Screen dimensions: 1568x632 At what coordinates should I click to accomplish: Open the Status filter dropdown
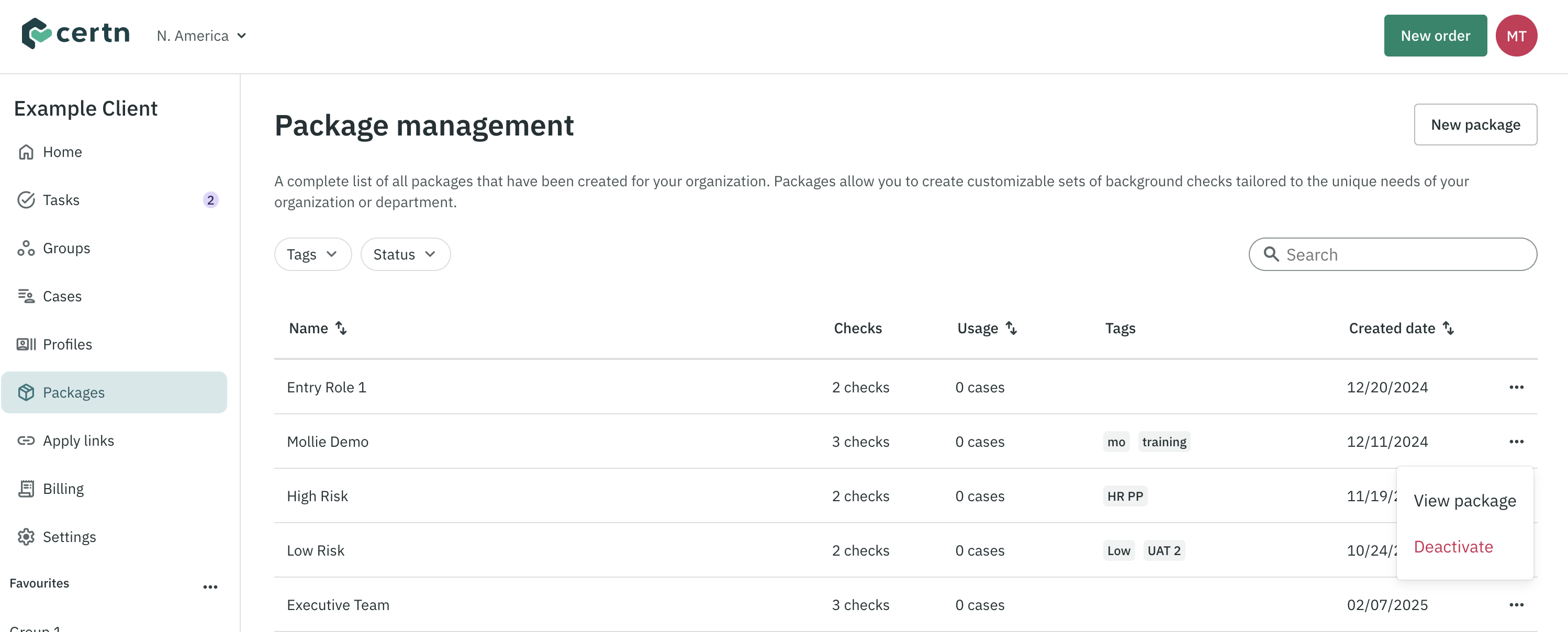(405, 254)
